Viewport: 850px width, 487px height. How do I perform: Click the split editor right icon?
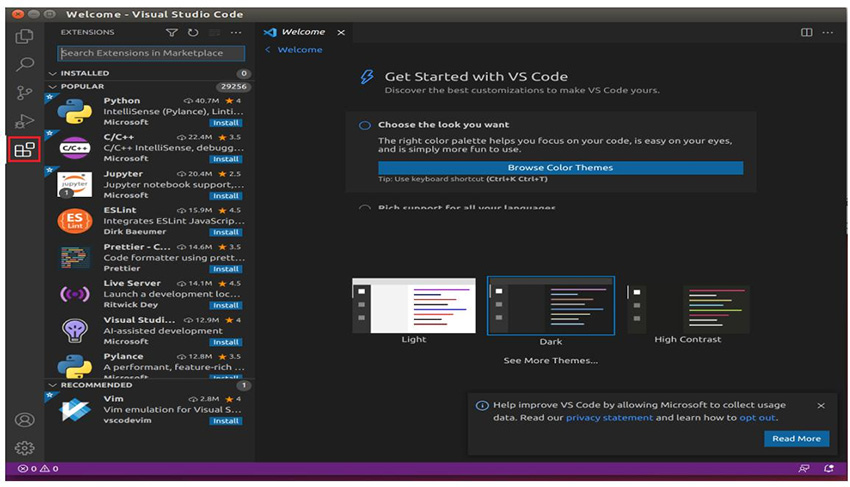point(807,33)
